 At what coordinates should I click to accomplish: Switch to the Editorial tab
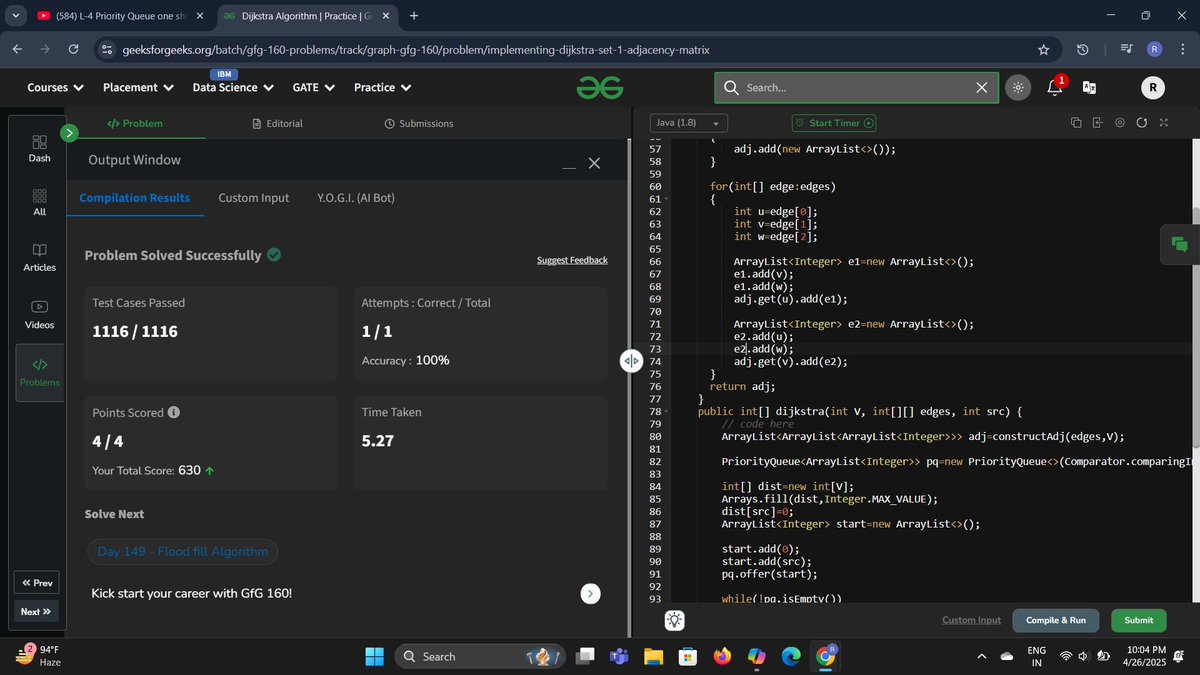point(277,123)
